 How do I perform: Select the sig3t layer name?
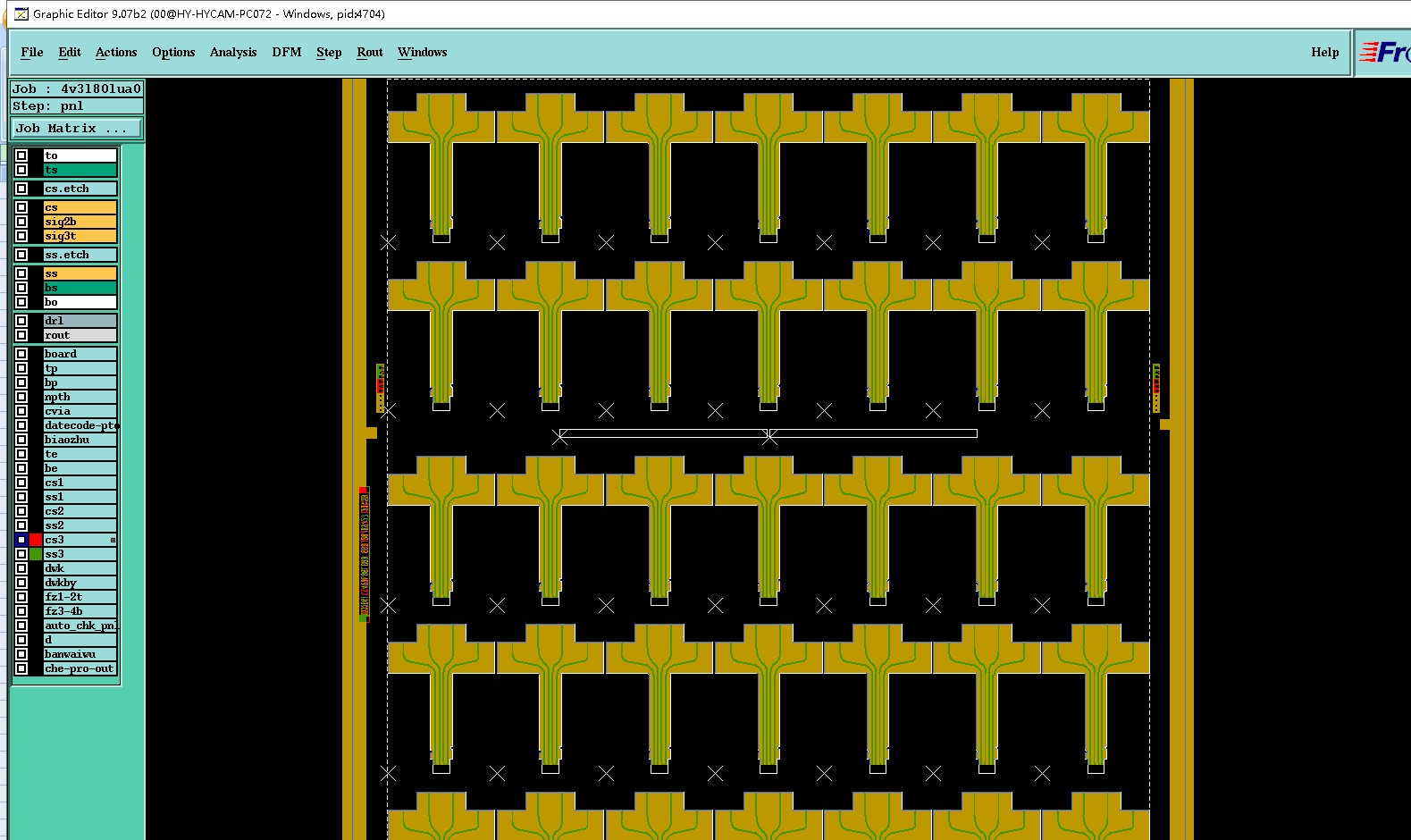pyautogui.click(x=80, y=236)
